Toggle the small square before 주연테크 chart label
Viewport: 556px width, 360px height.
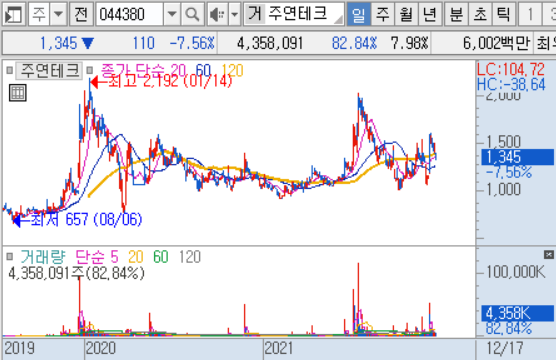[10, 71]
